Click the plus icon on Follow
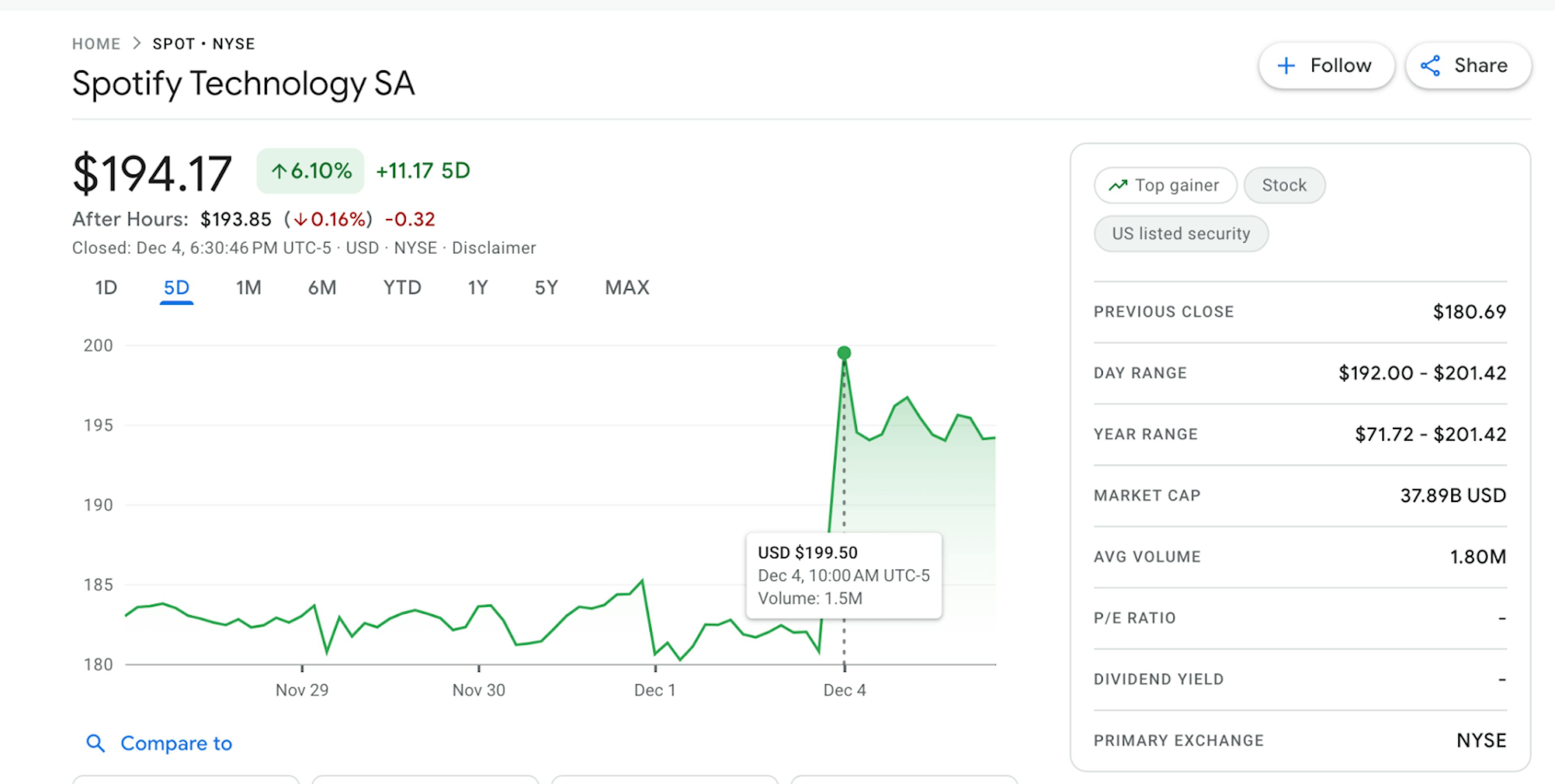 [1287, 65]
